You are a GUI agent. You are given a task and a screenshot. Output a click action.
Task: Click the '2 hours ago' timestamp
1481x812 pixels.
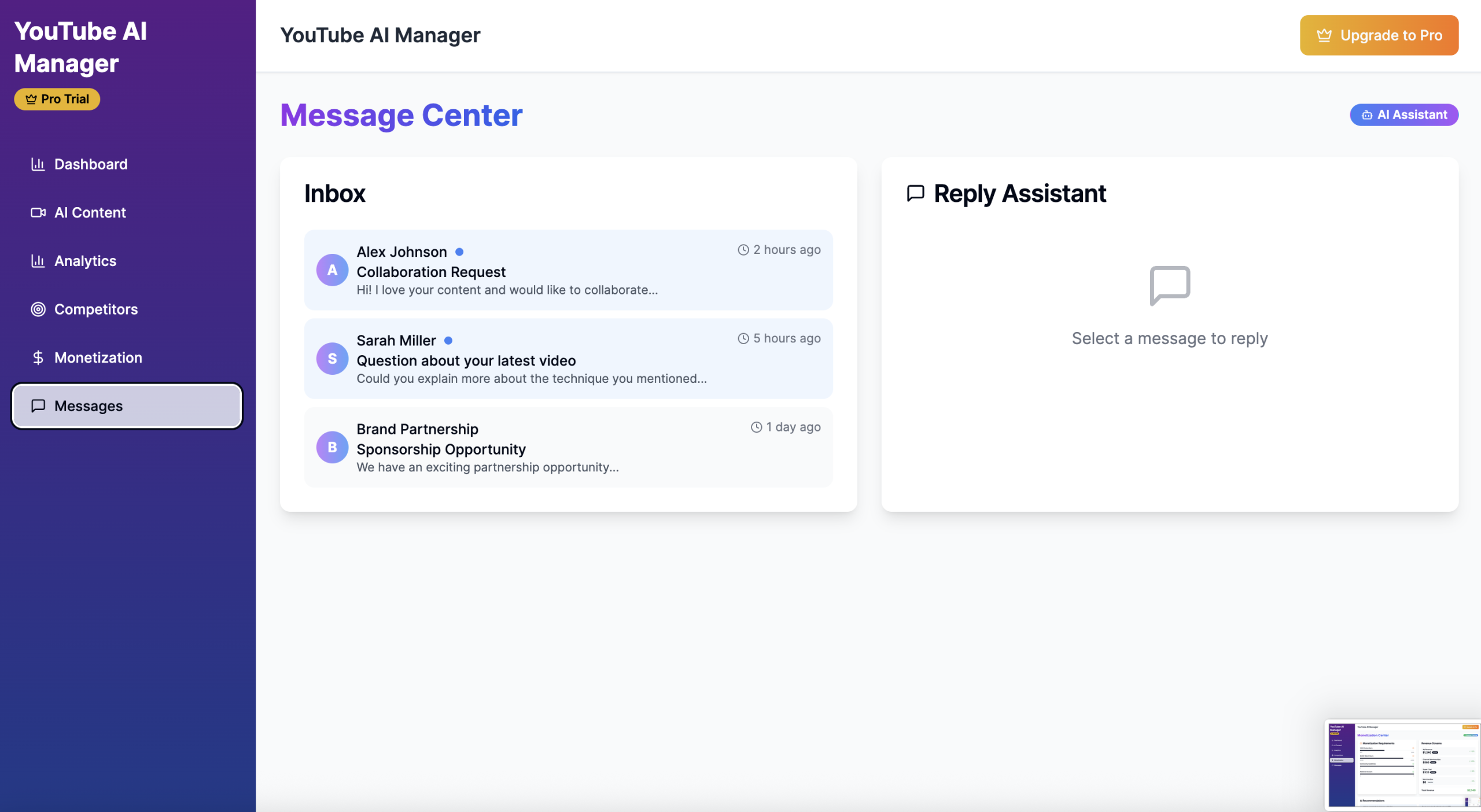pos(787,250)
